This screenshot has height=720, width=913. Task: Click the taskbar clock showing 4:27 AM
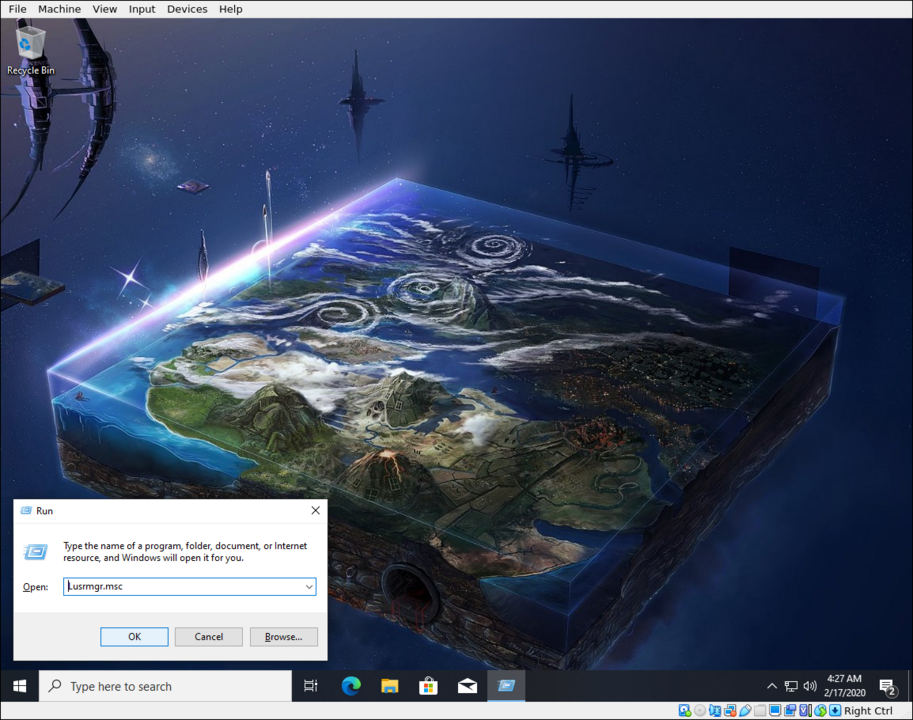[x=844, y=686]
